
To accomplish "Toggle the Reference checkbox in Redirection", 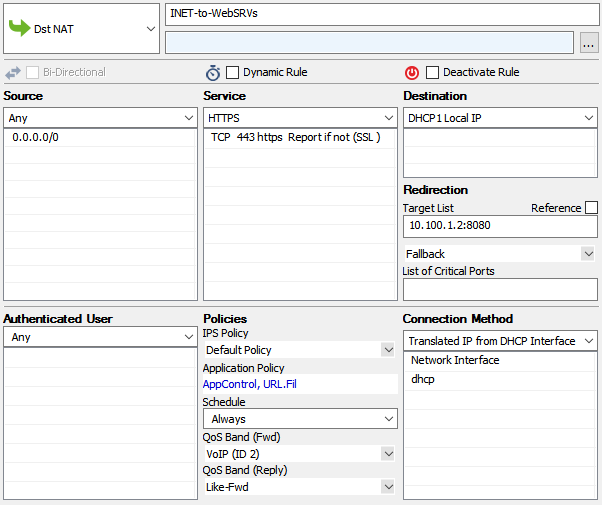I will [591, 208].
